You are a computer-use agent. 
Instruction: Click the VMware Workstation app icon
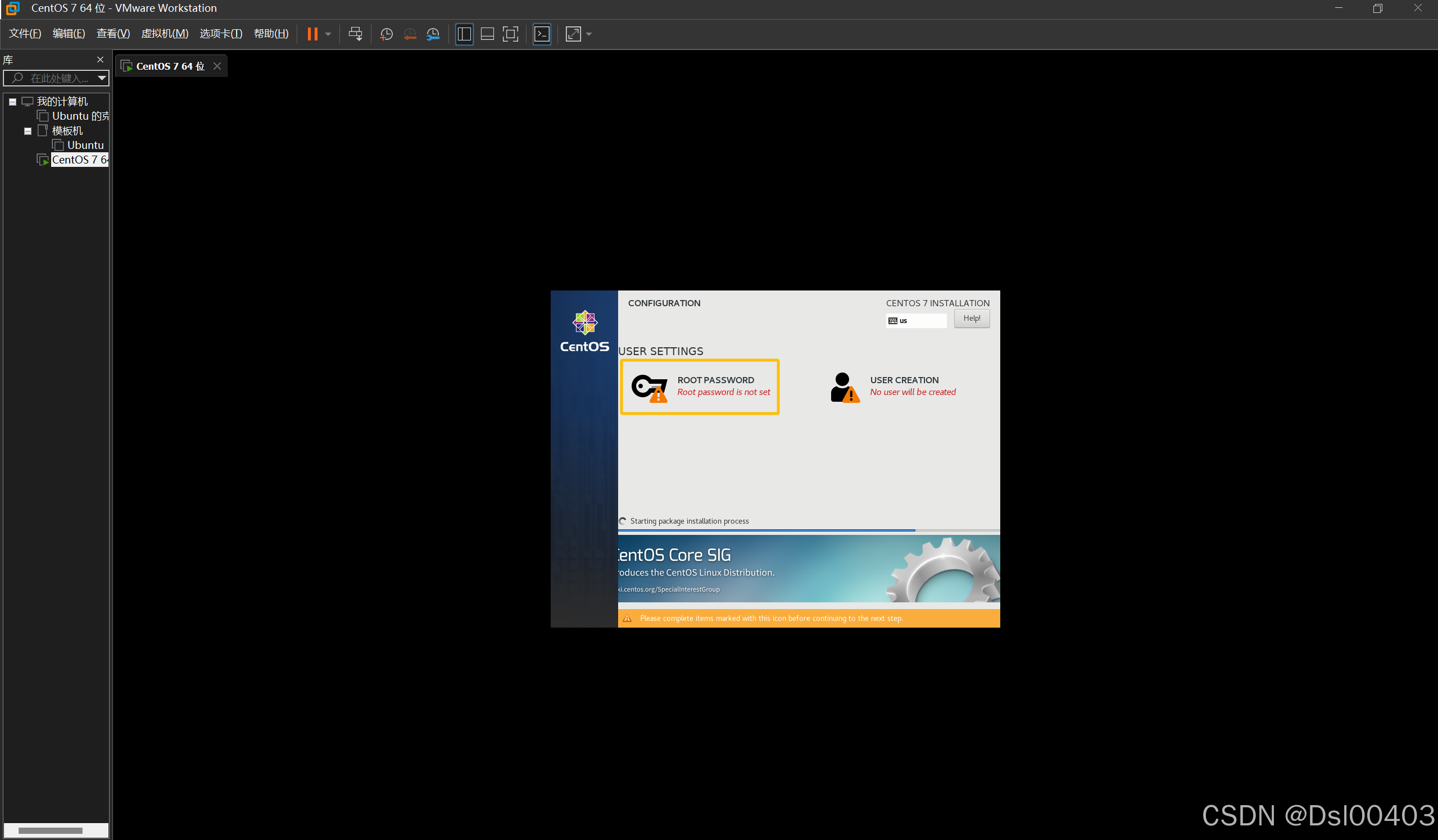click(12, 8)
